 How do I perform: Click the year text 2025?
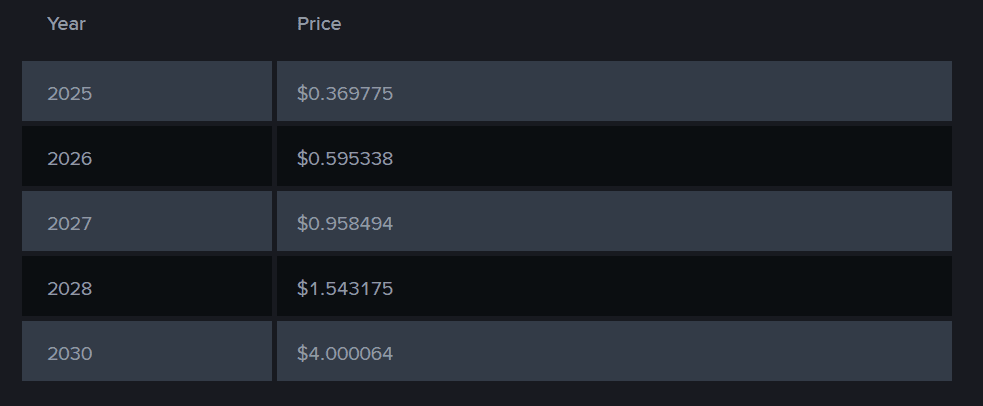70,93
